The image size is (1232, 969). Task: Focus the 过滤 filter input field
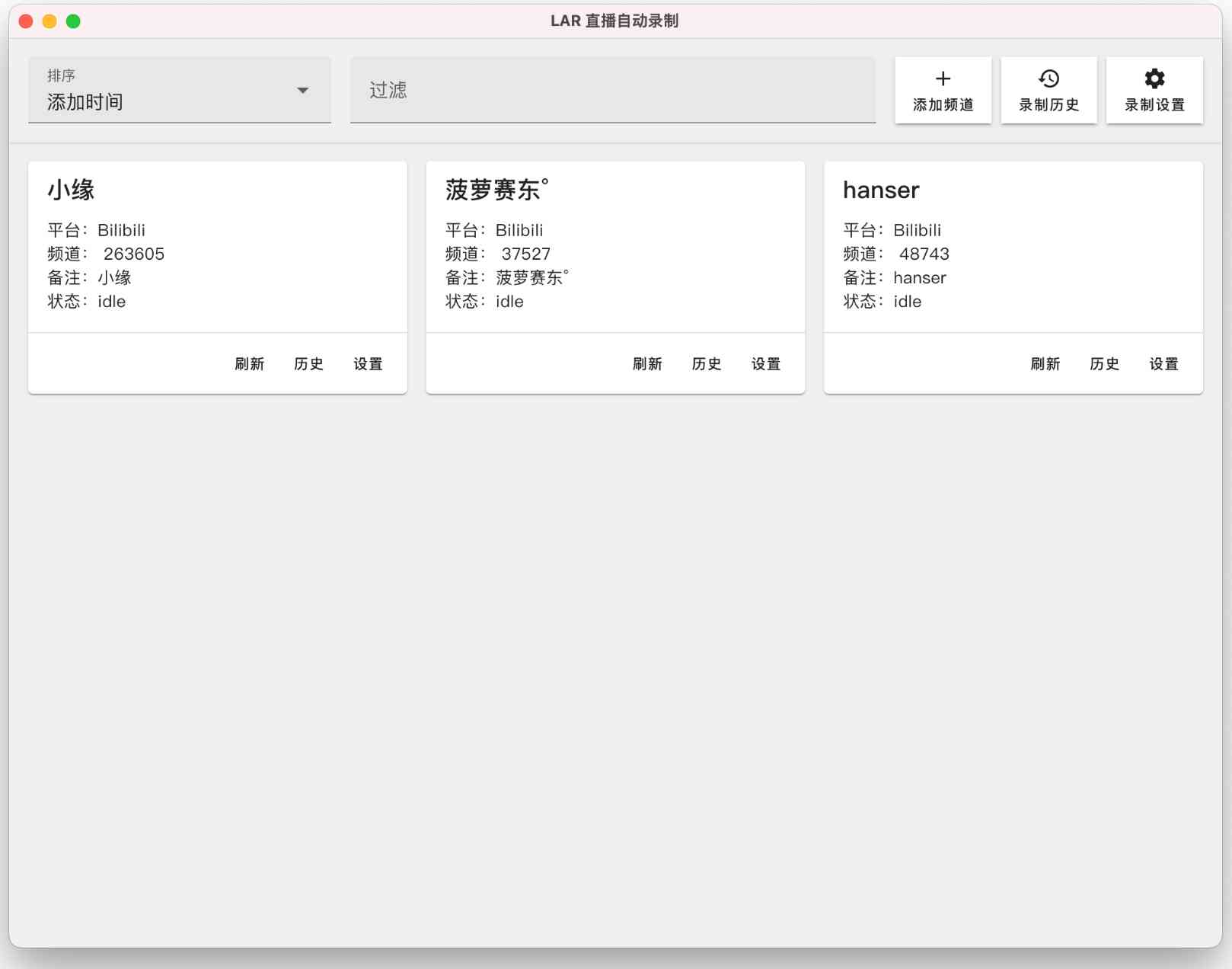click(612, 90)
